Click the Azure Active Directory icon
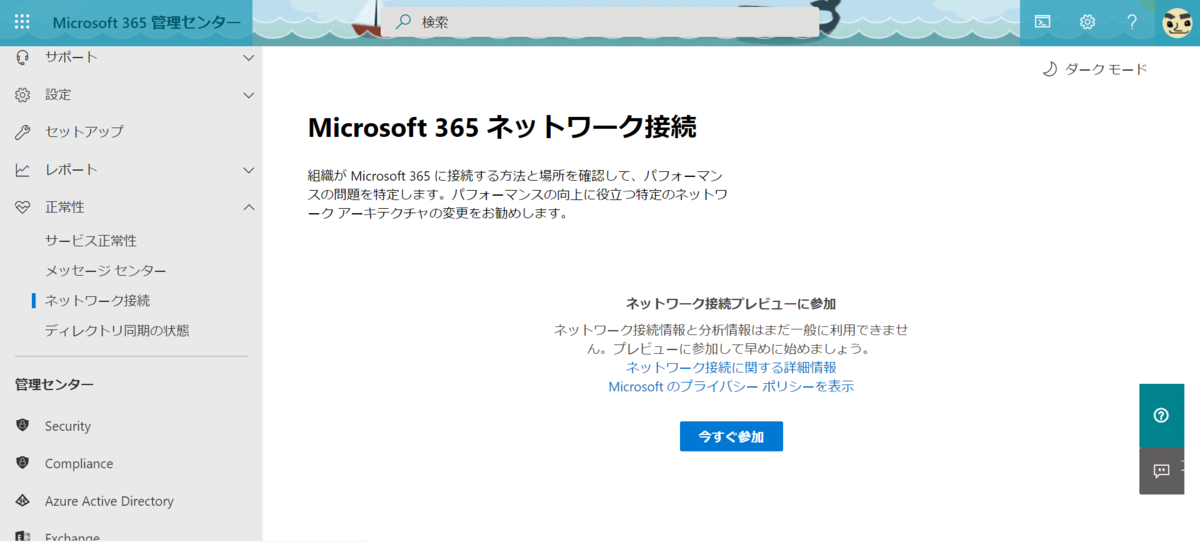The image size is (1200, 542). click(x=22, y=501)
